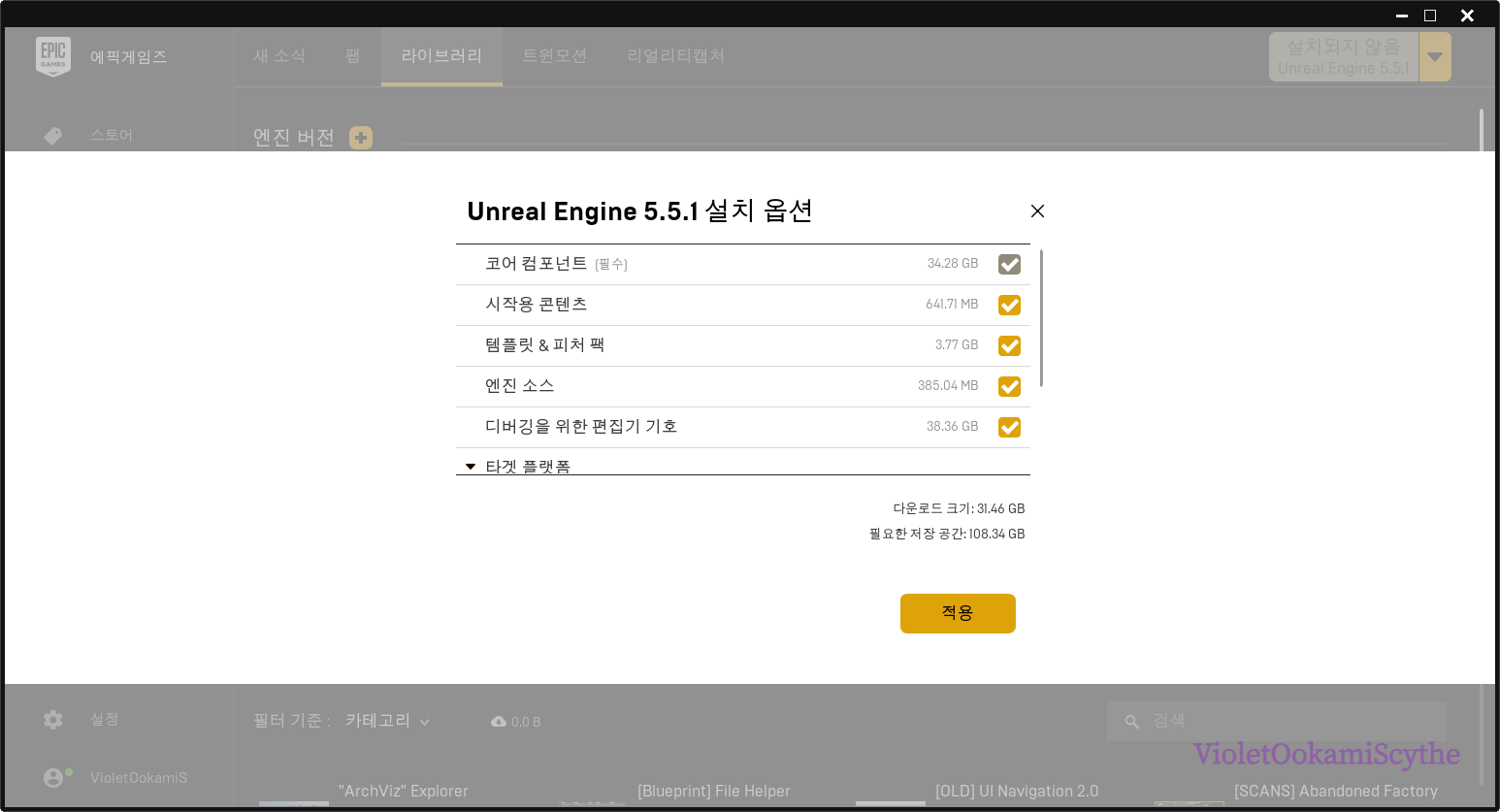Image resolution: width=1500 pixels, height=812 pixels.
Task: Click 설치되지 않음 Unreal Engine 5.5.1 button
Action: (1344, 56)
